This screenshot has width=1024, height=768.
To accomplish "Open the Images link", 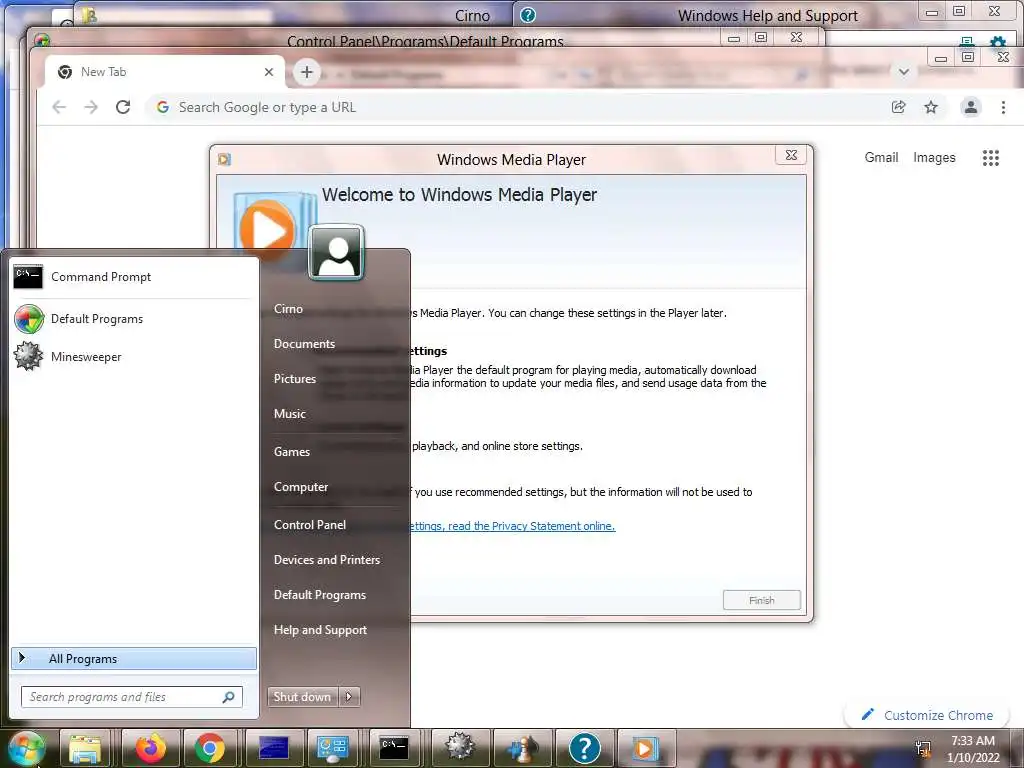I will point(934,157).
